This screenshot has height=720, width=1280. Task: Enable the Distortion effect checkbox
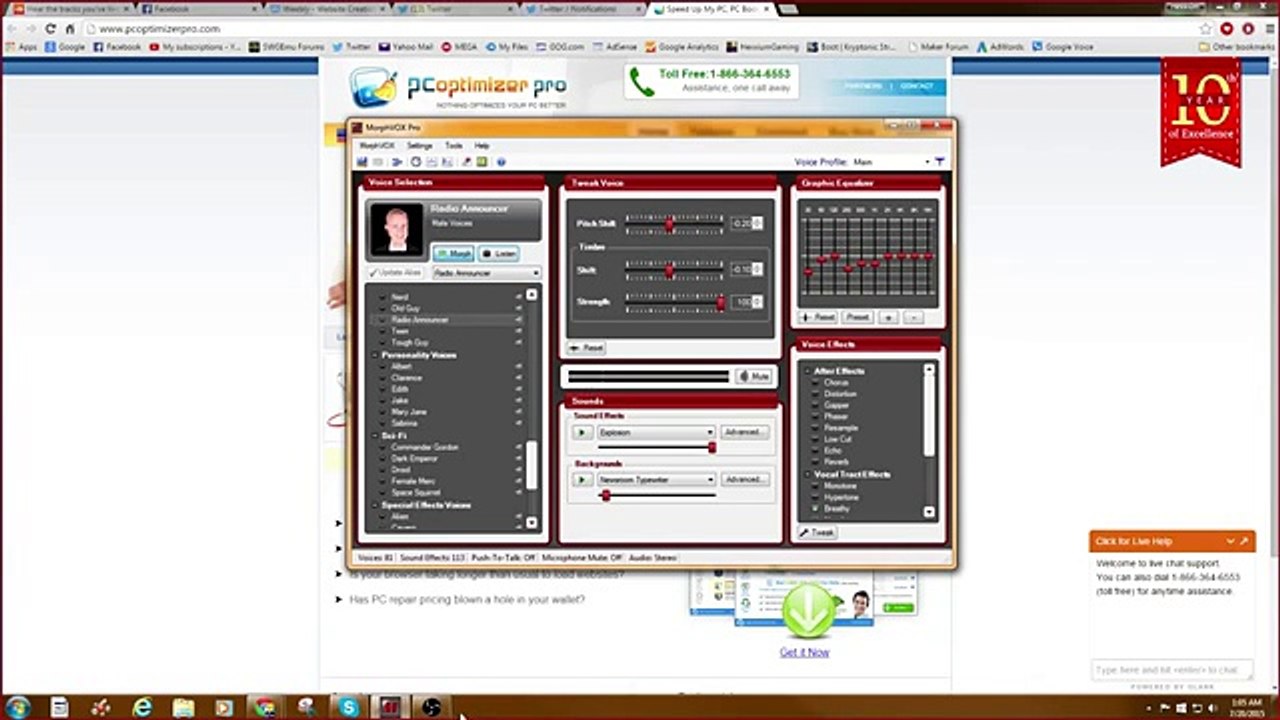tap(816, 394)
